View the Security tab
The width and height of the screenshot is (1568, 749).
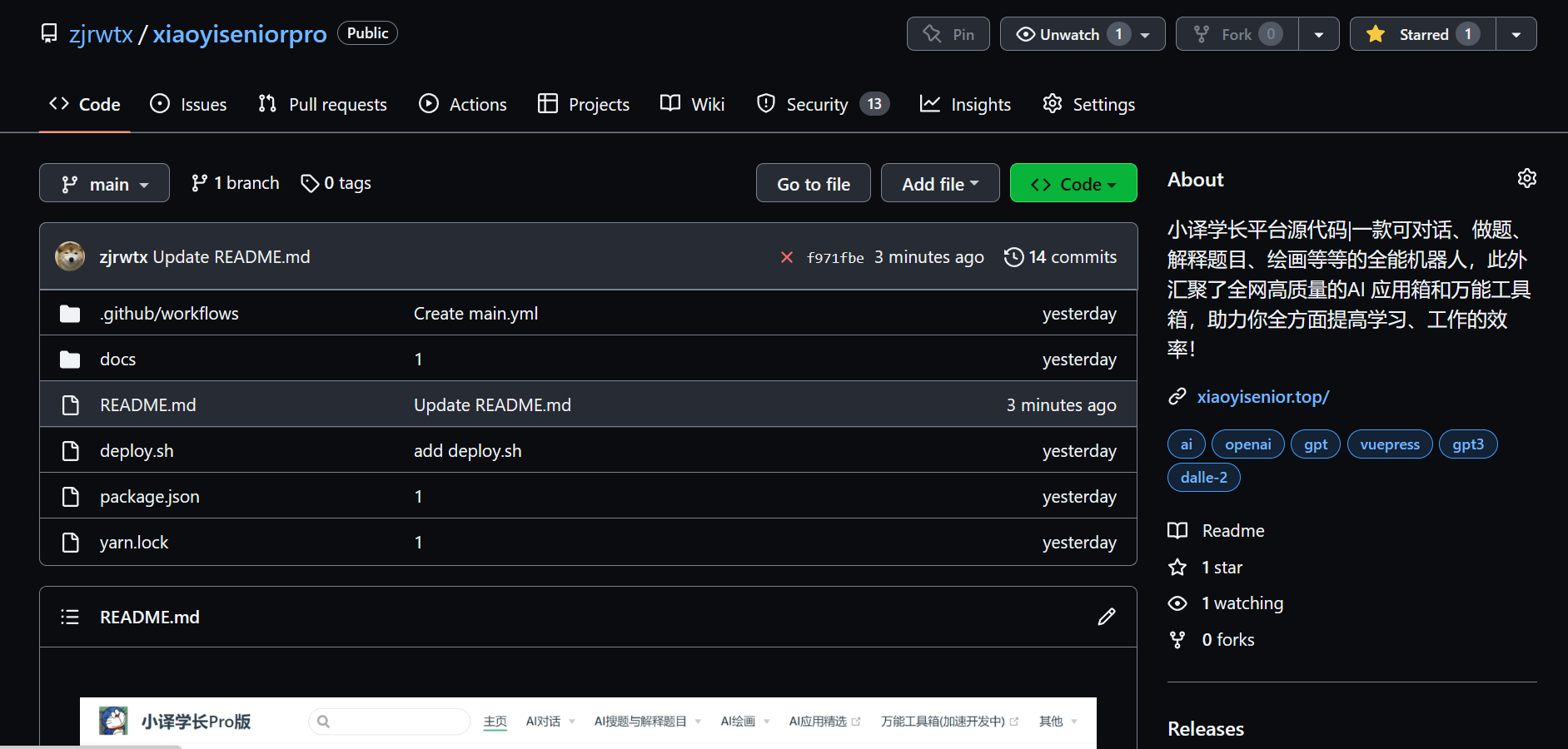pos(823,104)
